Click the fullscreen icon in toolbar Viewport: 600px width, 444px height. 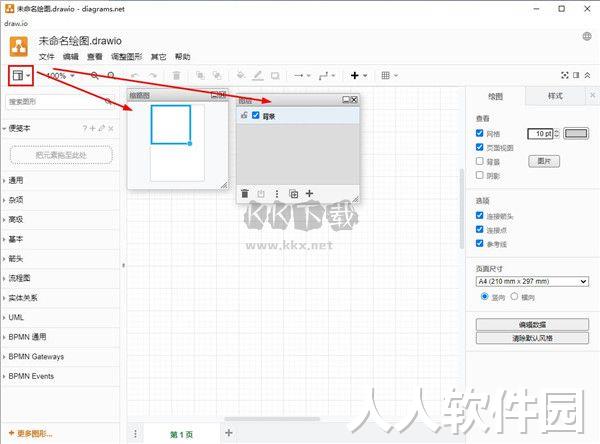tap(564, 75)
